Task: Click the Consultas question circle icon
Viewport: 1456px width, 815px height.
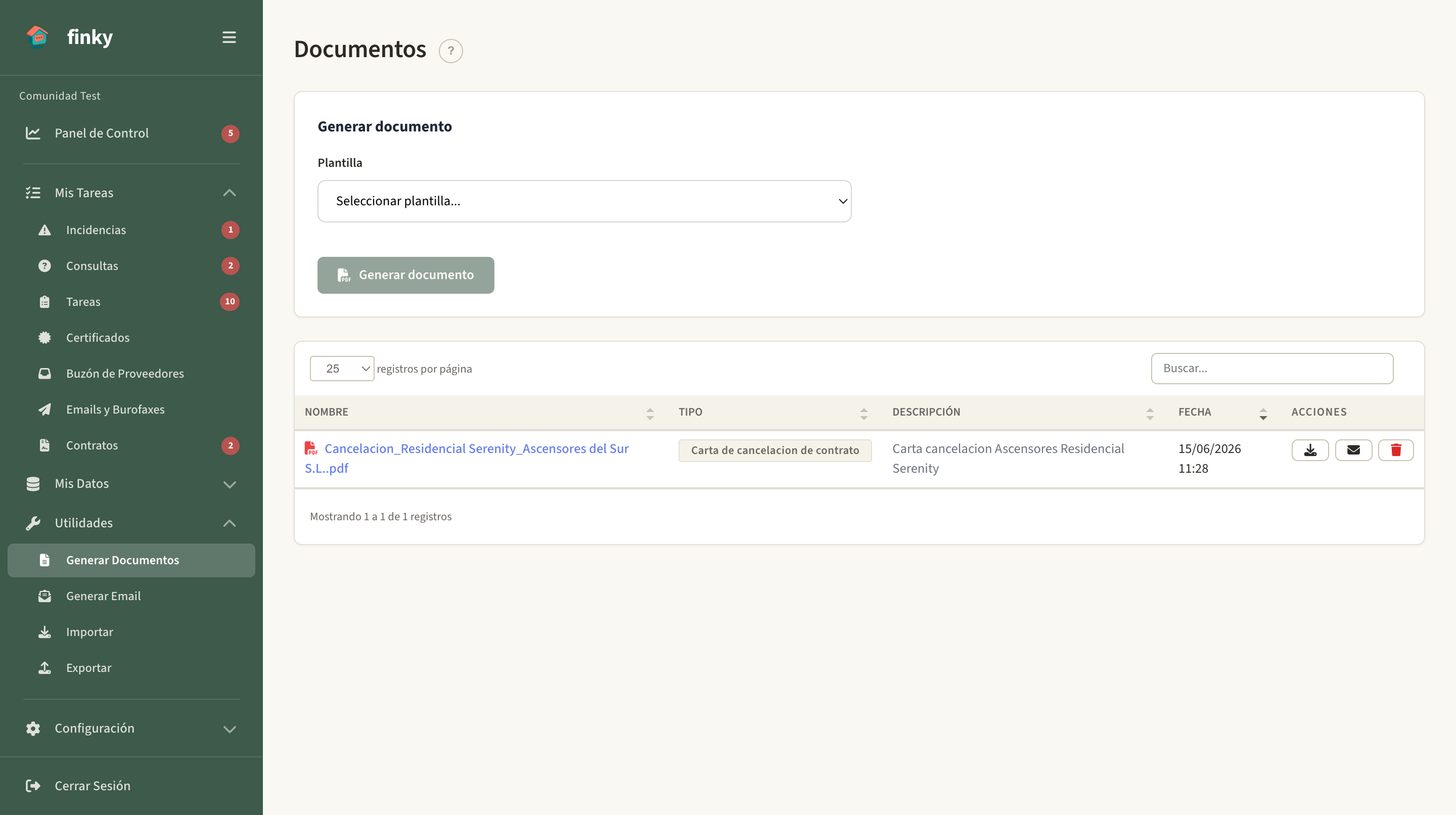Action: [44, 265]
